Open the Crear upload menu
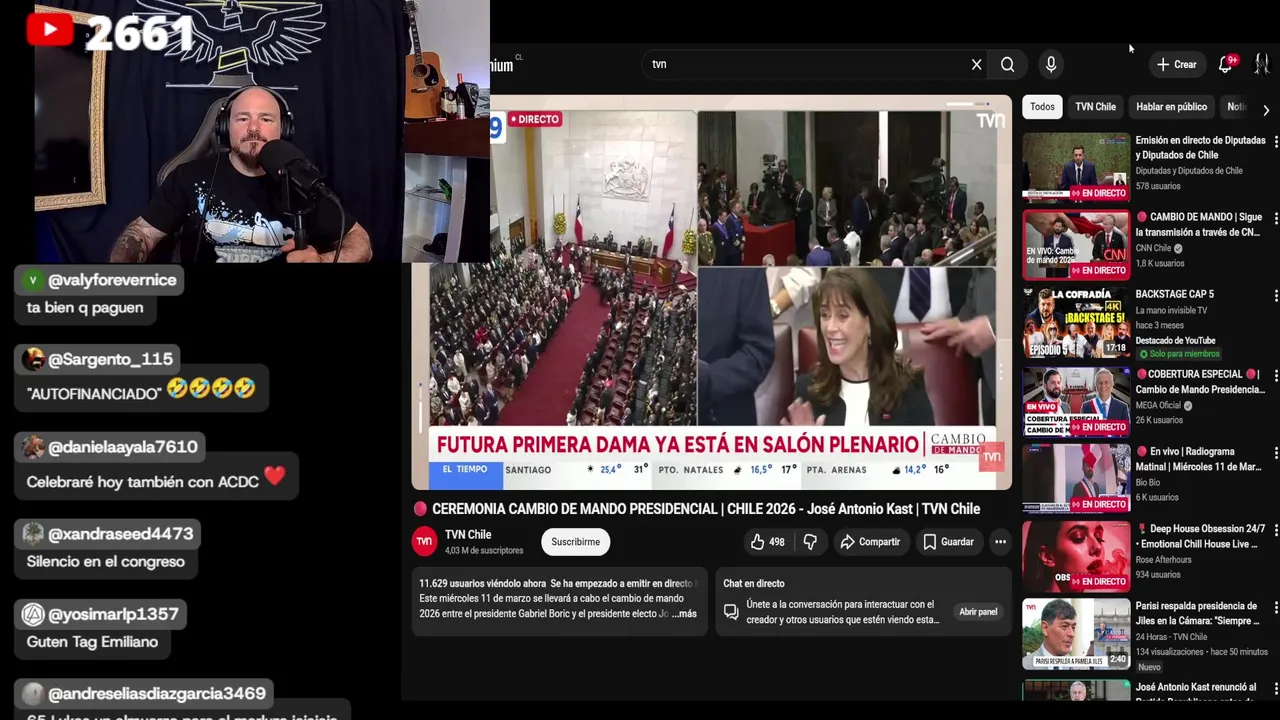 pyautogui.click(x=1177, y=64)
